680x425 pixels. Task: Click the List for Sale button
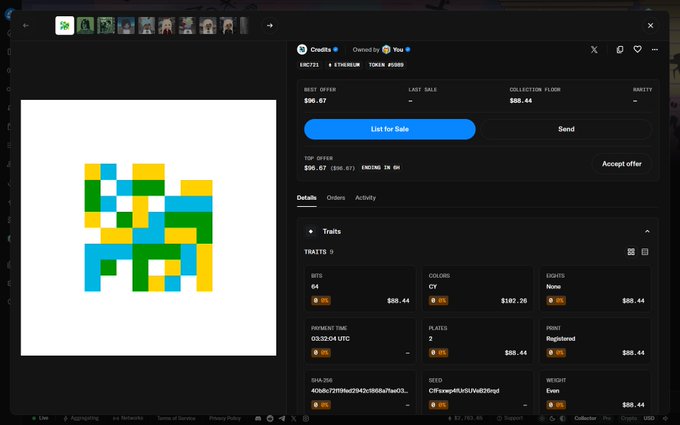coord(390,129)
